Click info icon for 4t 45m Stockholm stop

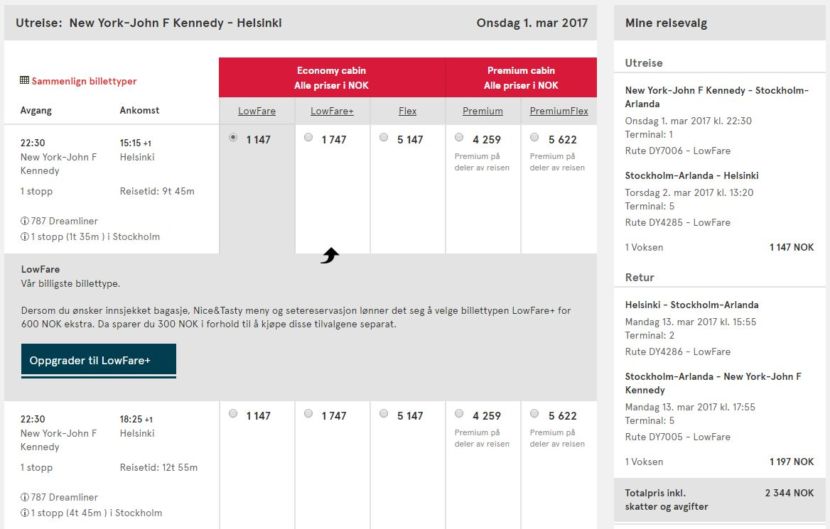(25, 513)
